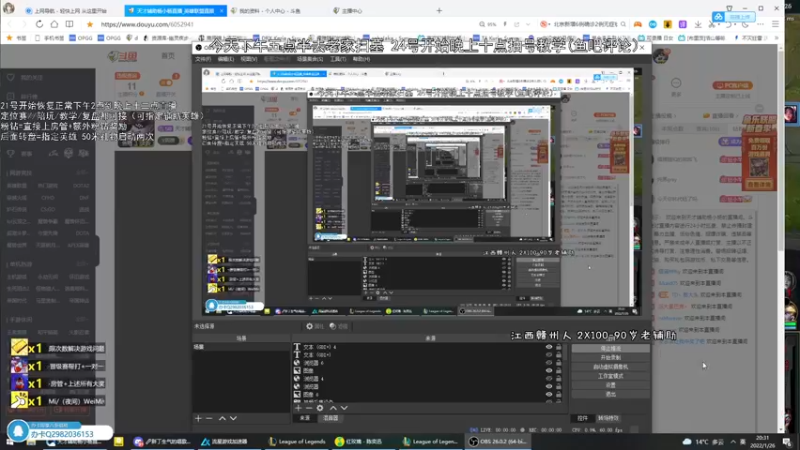Open OBS 文件(F) menu
This screenshot has height=450, width=800.
point(203,59)
